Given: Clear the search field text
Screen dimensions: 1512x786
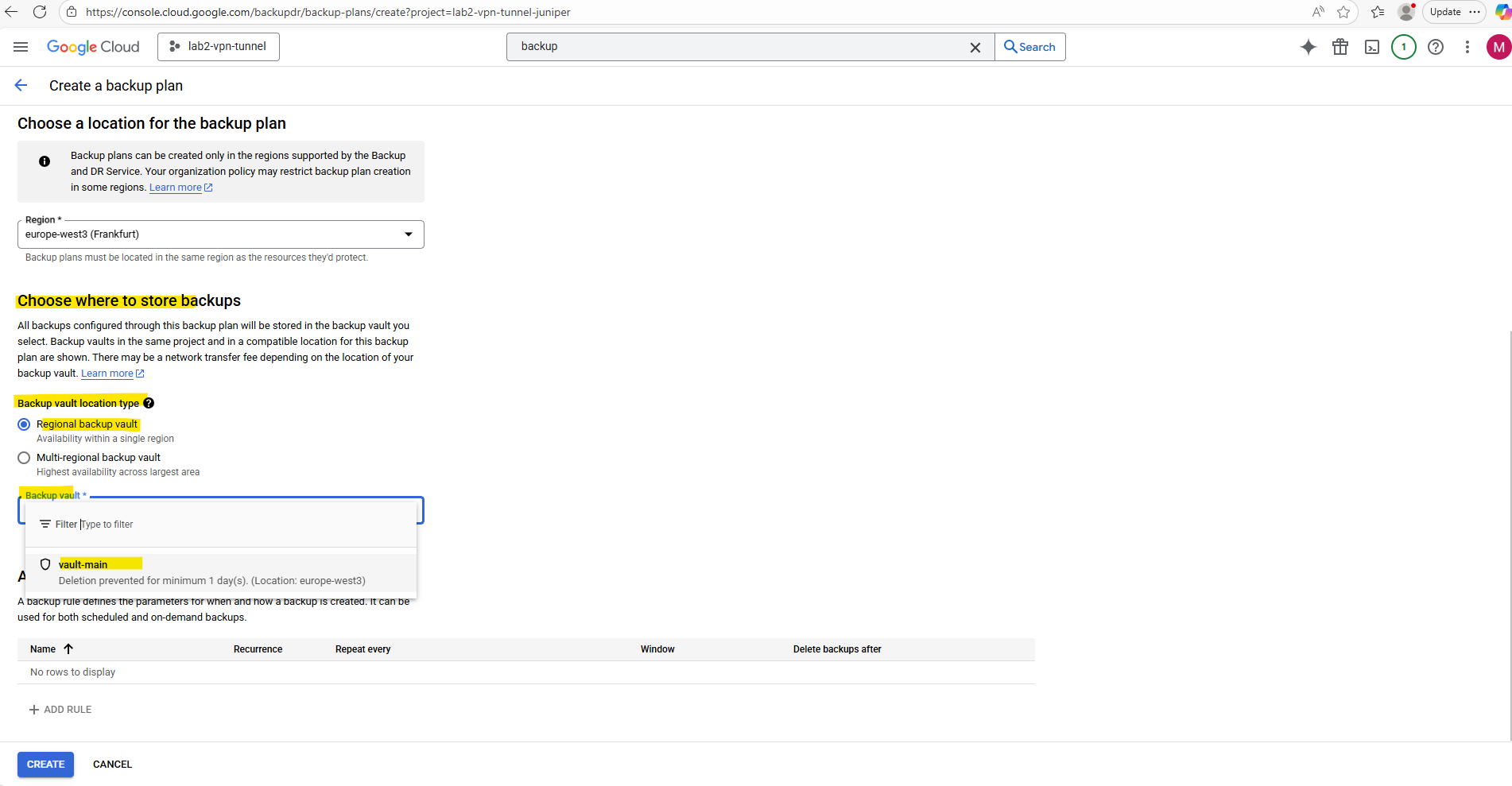Looking at the screenshot, I should click(975, 48).
